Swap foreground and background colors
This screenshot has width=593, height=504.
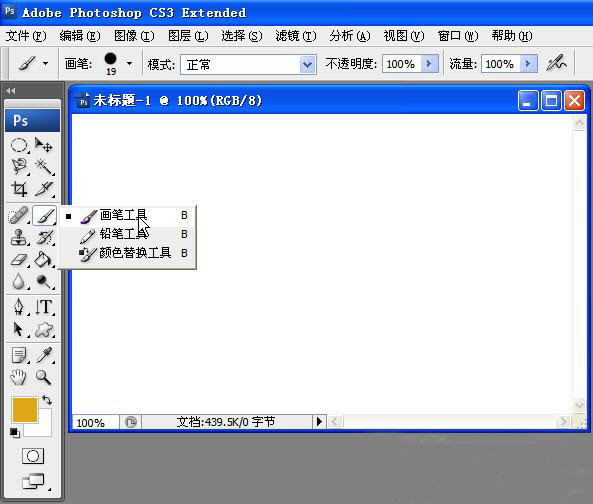coord(47,400)
